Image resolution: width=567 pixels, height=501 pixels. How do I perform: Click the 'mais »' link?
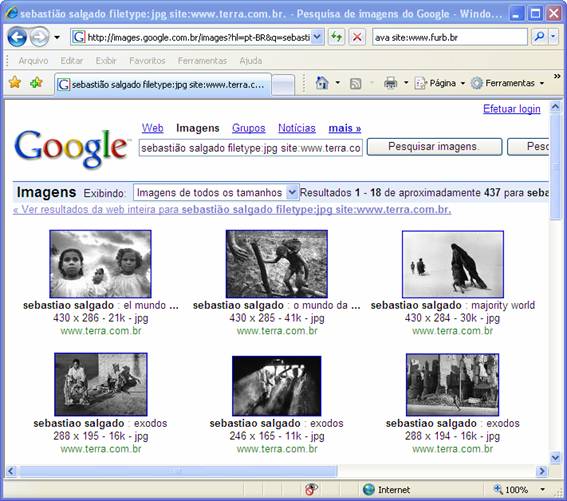[345, 128]
